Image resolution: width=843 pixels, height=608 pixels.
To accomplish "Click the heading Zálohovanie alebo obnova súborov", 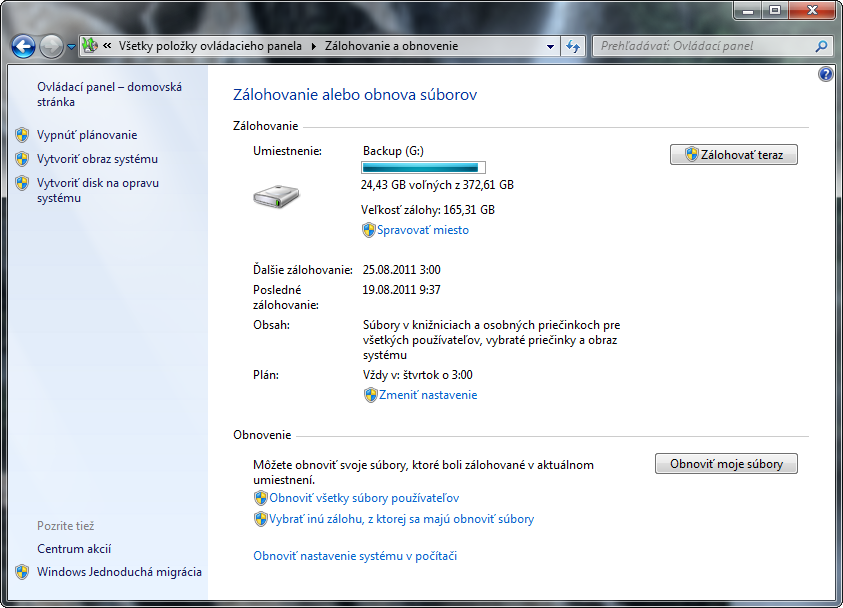I will (355, 95).
